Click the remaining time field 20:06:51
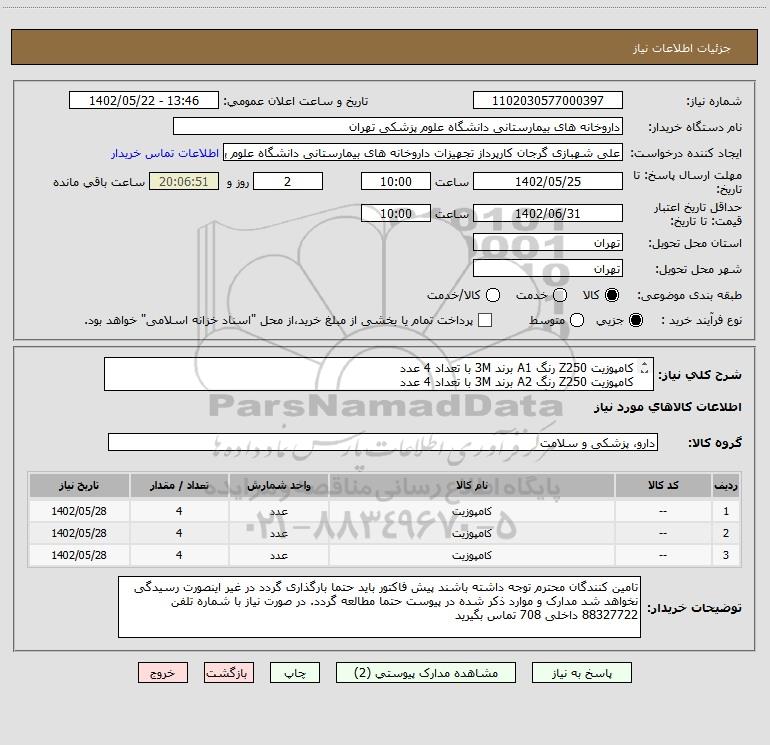Screen dimensions: 770x745 (184, 182)
